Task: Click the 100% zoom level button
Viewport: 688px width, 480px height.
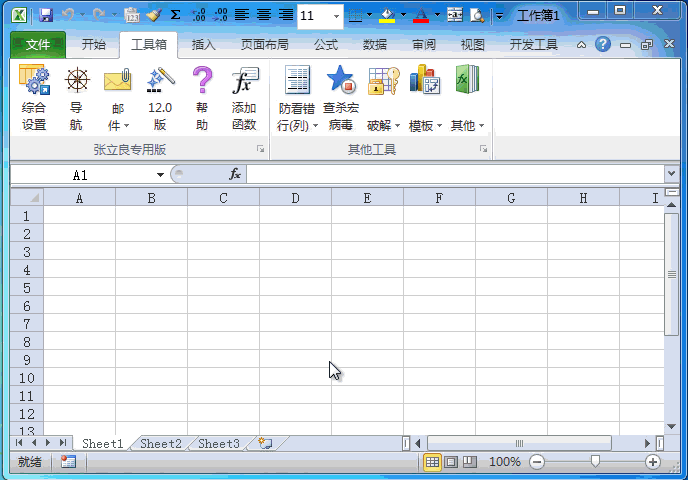Action: point(505,462)
